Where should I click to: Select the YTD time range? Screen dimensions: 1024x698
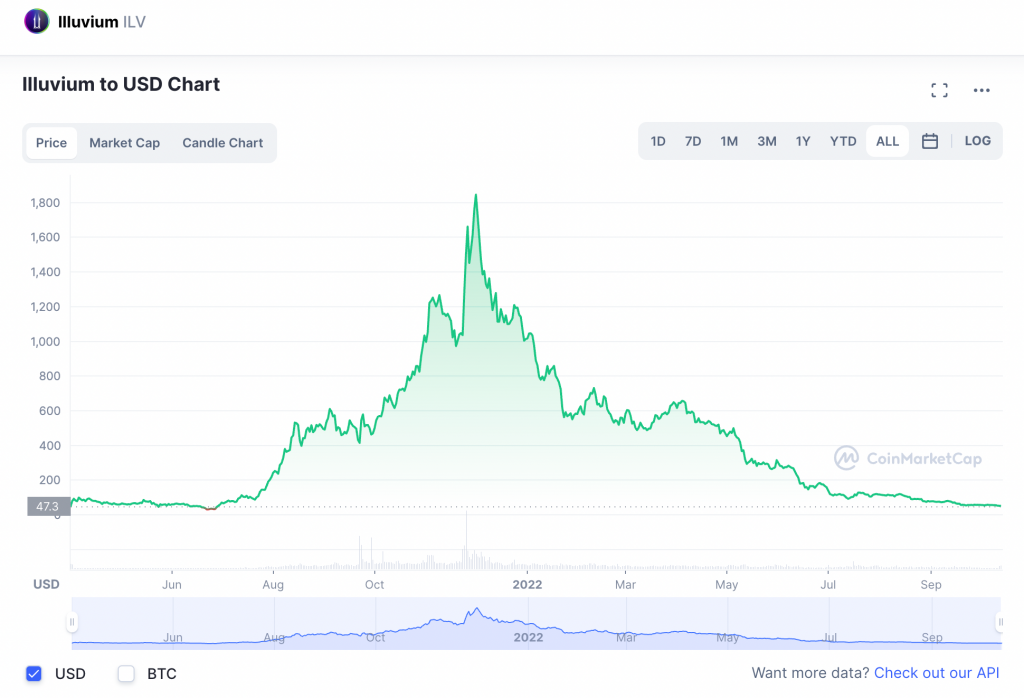point(843,141)
